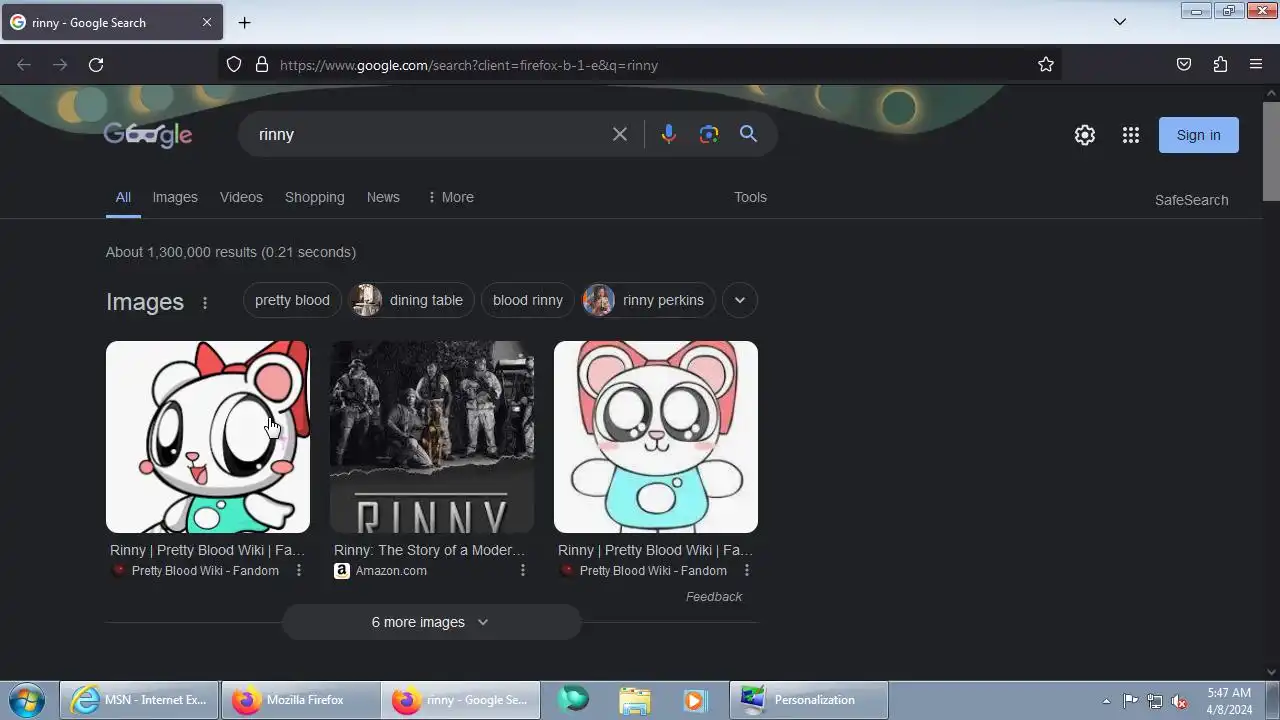The width and height of the screenshot is (1280, 720).
Task: Select the dining table chip
Action: point(411,300)
